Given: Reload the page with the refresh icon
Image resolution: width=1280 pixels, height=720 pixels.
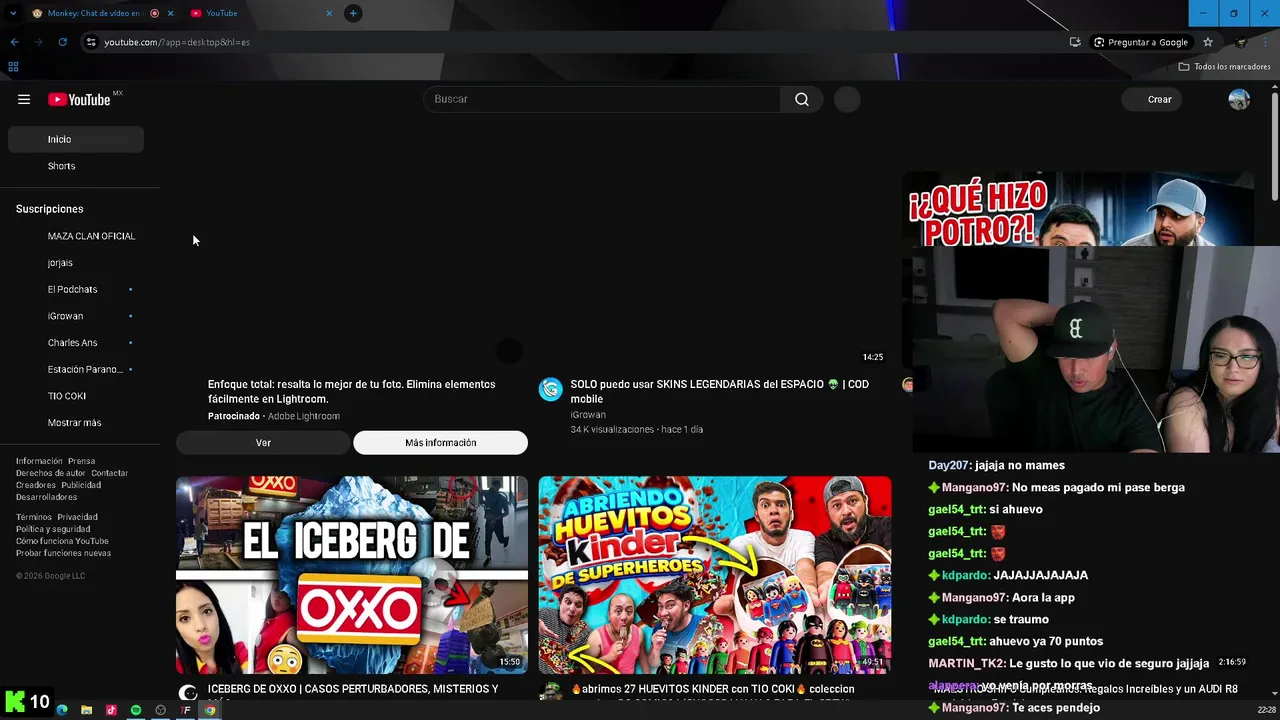Looking at the screenshot, I should click(x=62, y=42).
